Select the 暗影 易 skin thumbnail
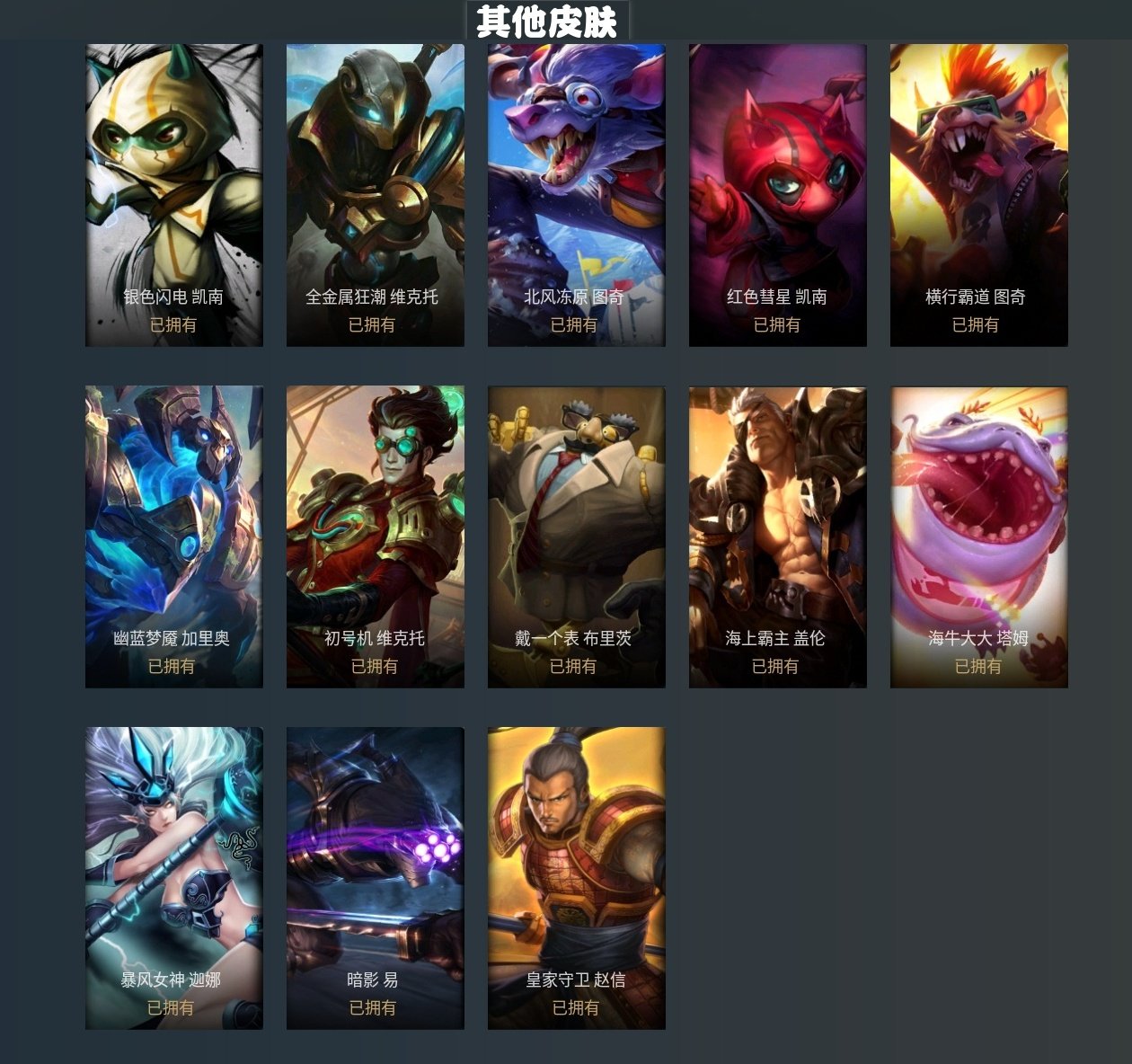 click(x=376, y=878)
